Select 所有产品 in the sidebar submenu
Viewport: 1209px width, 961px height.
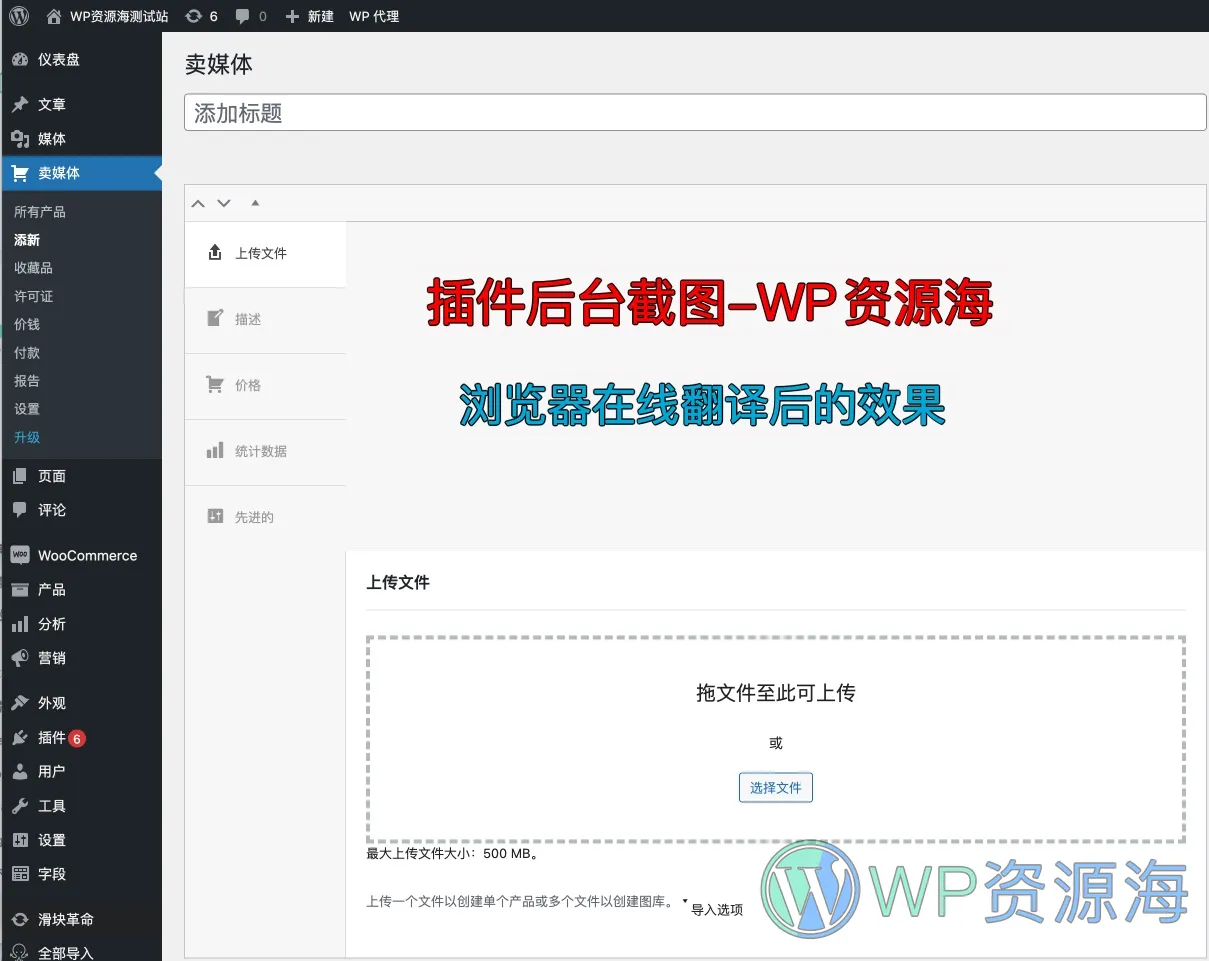pyautogui.click(x=40, y=212)
